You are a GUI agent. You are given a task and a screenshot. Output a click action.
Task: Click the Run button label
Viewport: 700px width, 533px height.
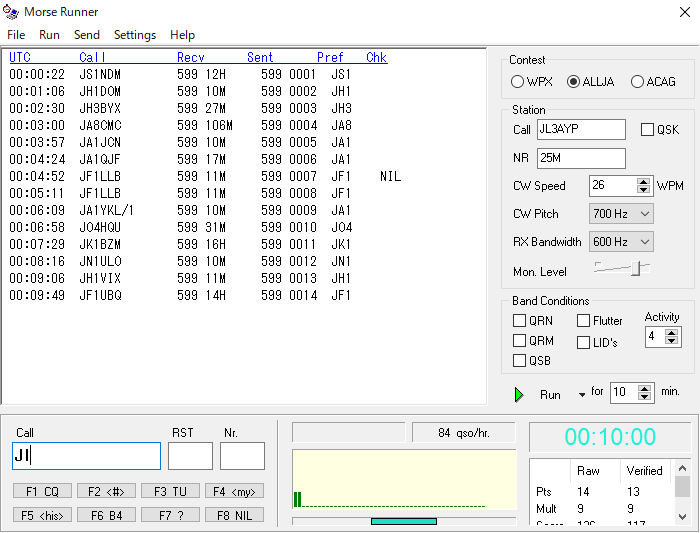[550, 395]
